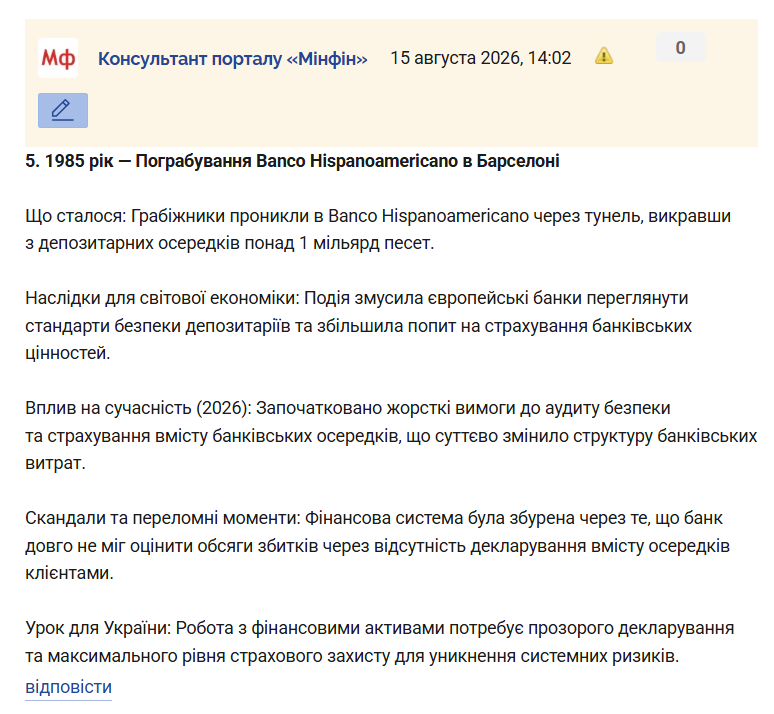Click the word цінностей ending the second paragraph
This screenshot has height=714, width=774.
[68, 353]
